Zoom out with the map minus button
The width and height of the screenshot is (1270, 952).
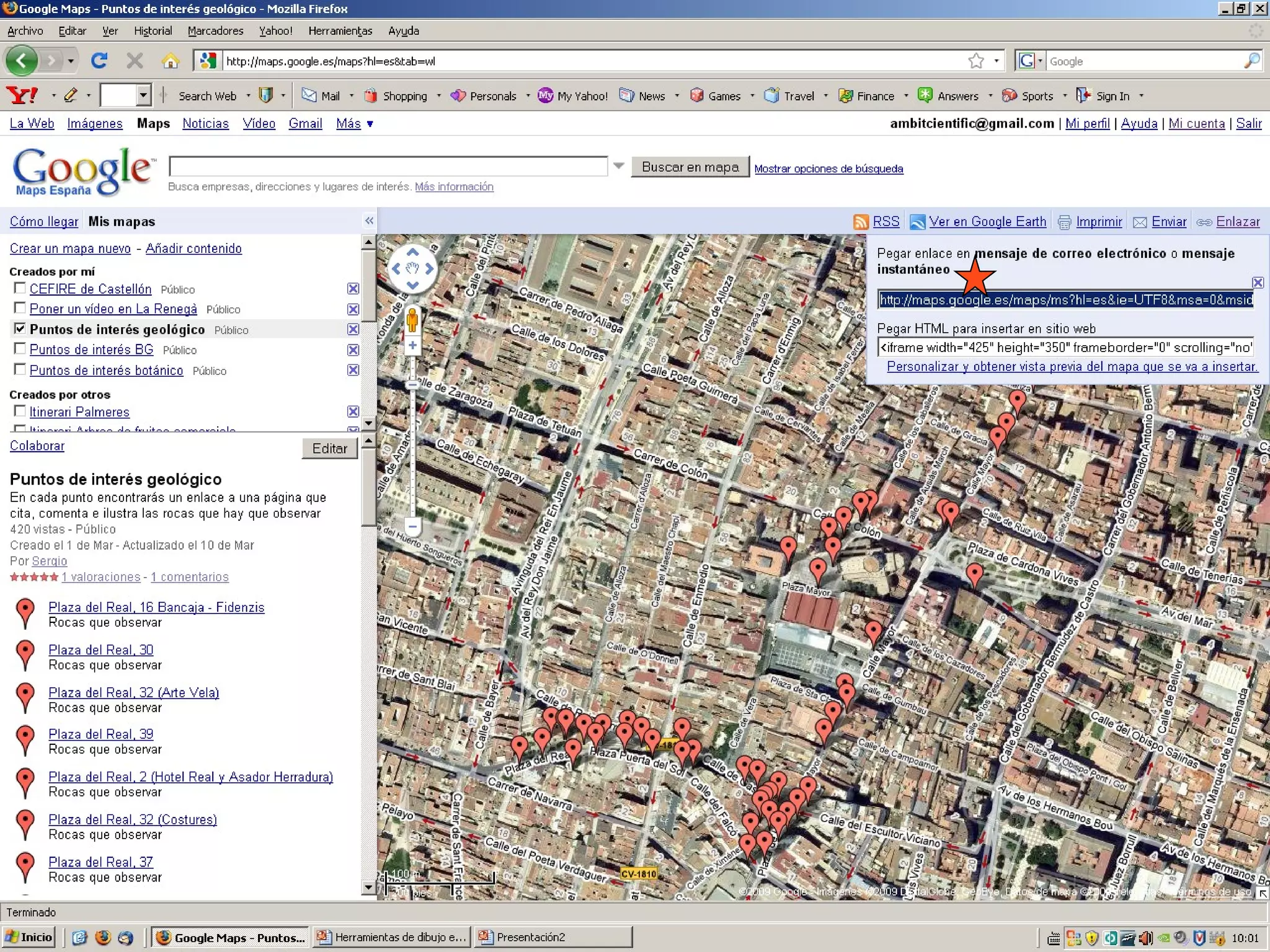pyautogui.click(x=412, y=526)
